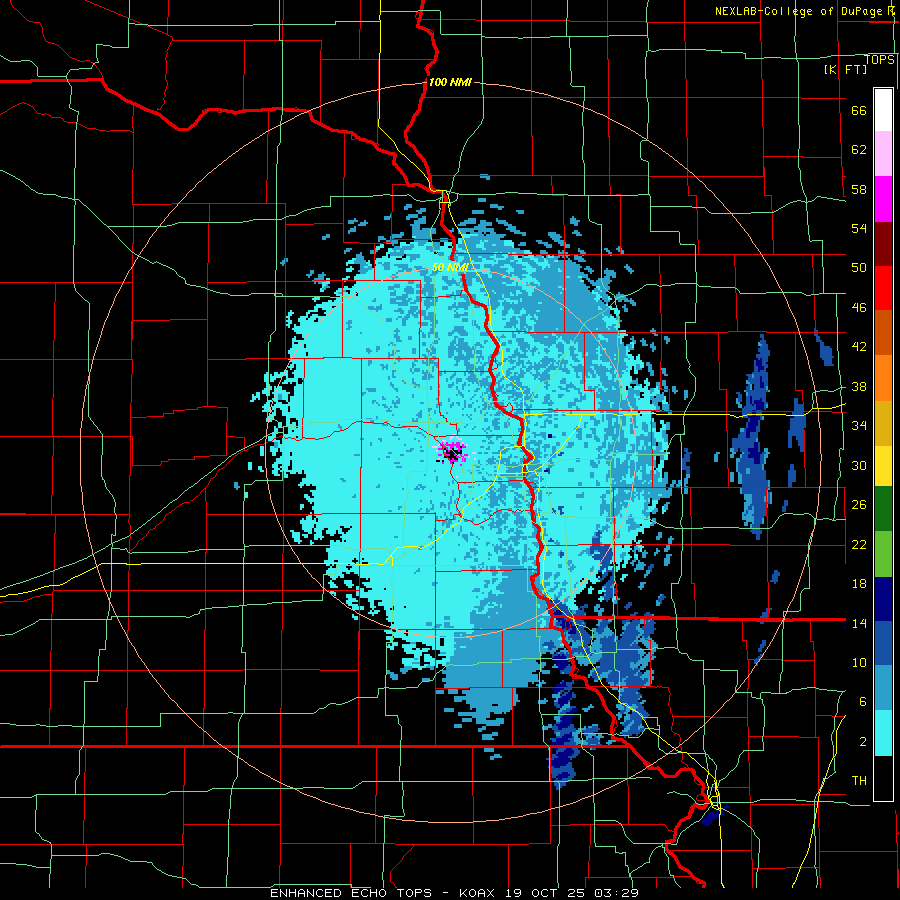This screenshot has height=900, width=900.
Task: Click the magenta 58 kft legend swatch
Action: (x=883, y=199)
